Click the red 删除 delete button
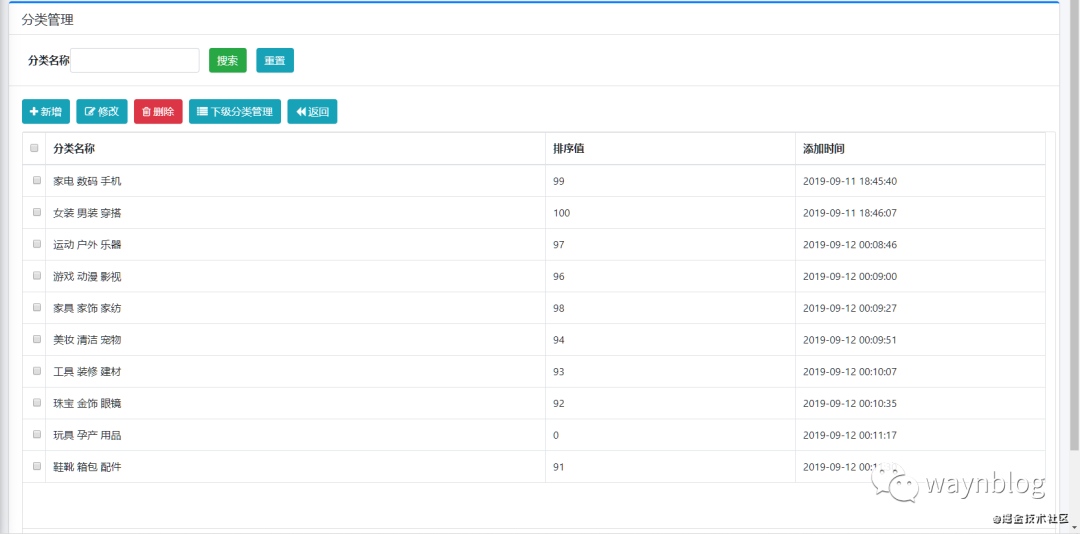Image resolution: width=1080 pixels, height=534 pixels. tap(158, 112)
